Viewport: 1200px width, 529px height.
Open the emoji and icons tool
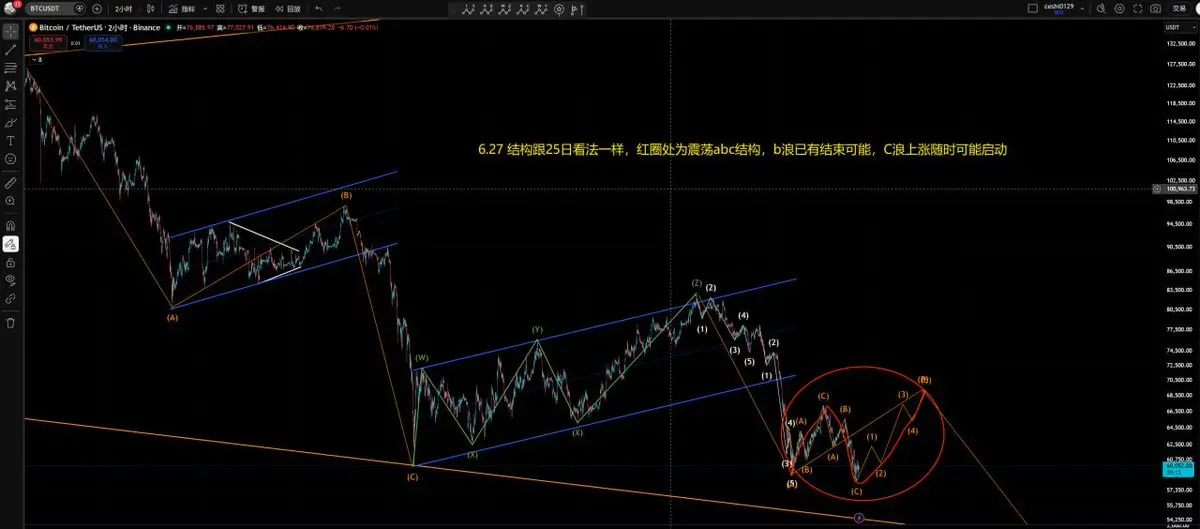coord(11,158)
